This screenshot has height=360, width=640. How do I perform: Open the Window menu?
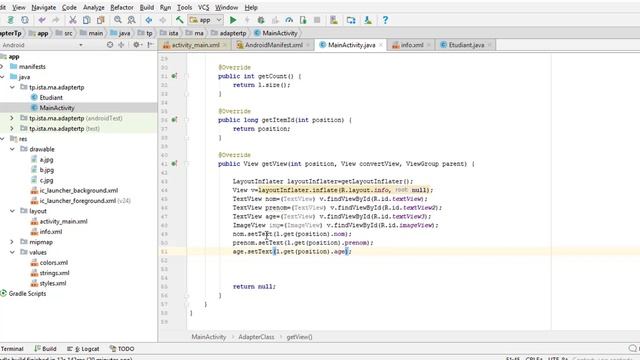(227, 7)
